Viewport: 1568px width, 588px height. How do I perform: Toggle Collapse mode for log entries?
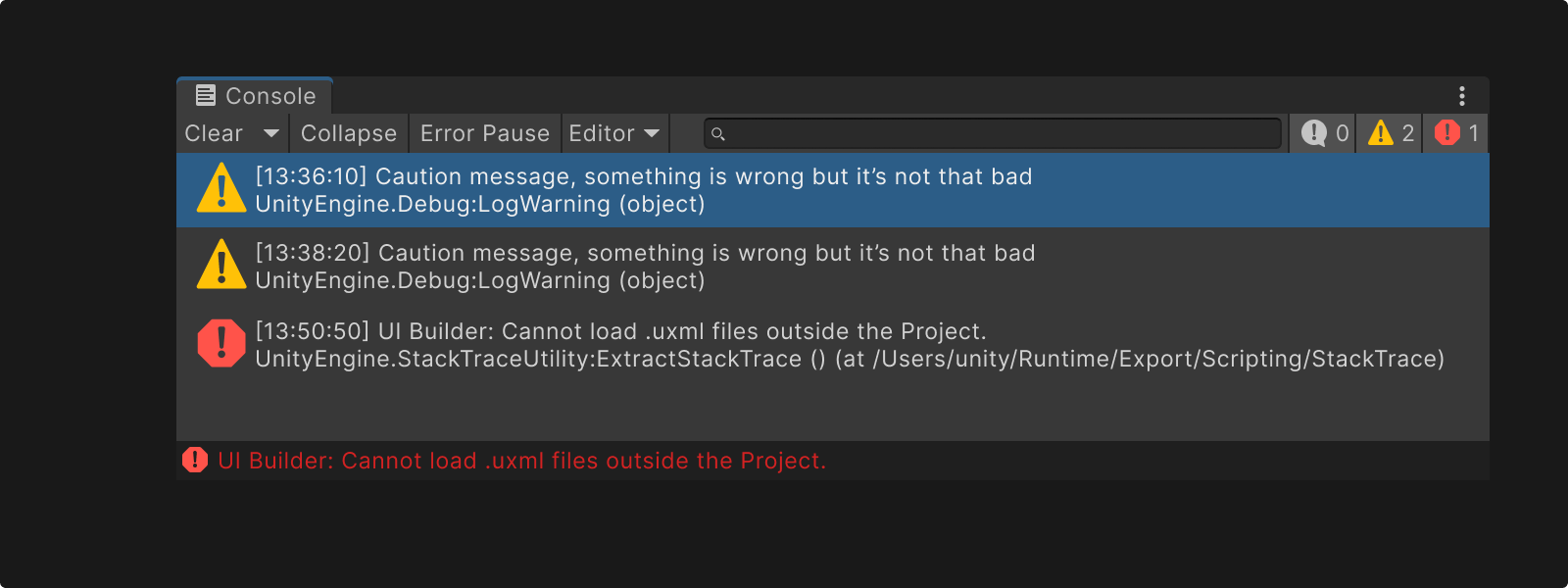tap(348, 133)
